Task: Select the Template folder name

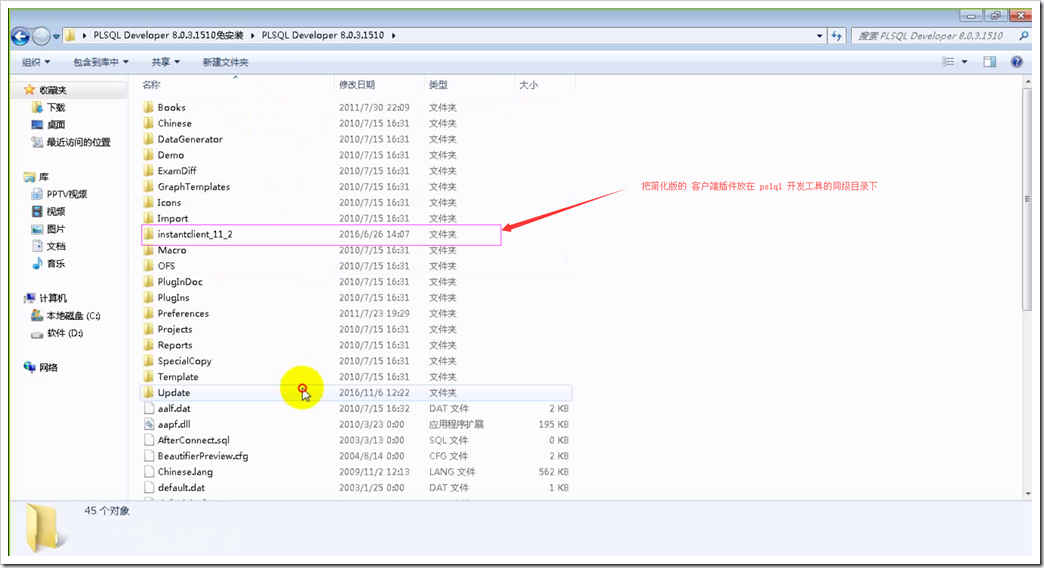Action: 178,377
